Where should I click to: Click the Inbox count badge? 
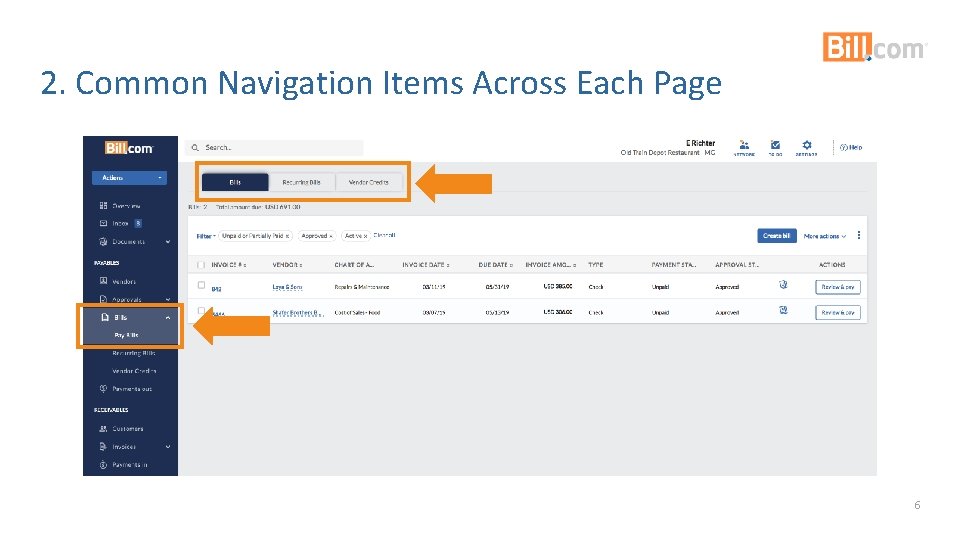[138, 223]
